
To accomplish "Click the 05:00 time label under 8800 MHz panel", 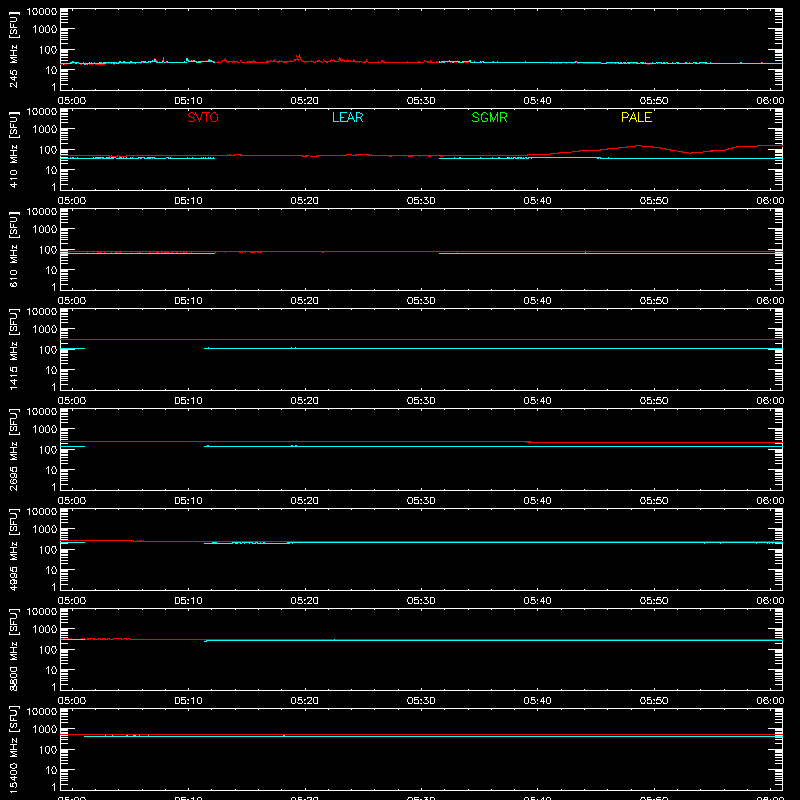I will (x=72, y=701).
